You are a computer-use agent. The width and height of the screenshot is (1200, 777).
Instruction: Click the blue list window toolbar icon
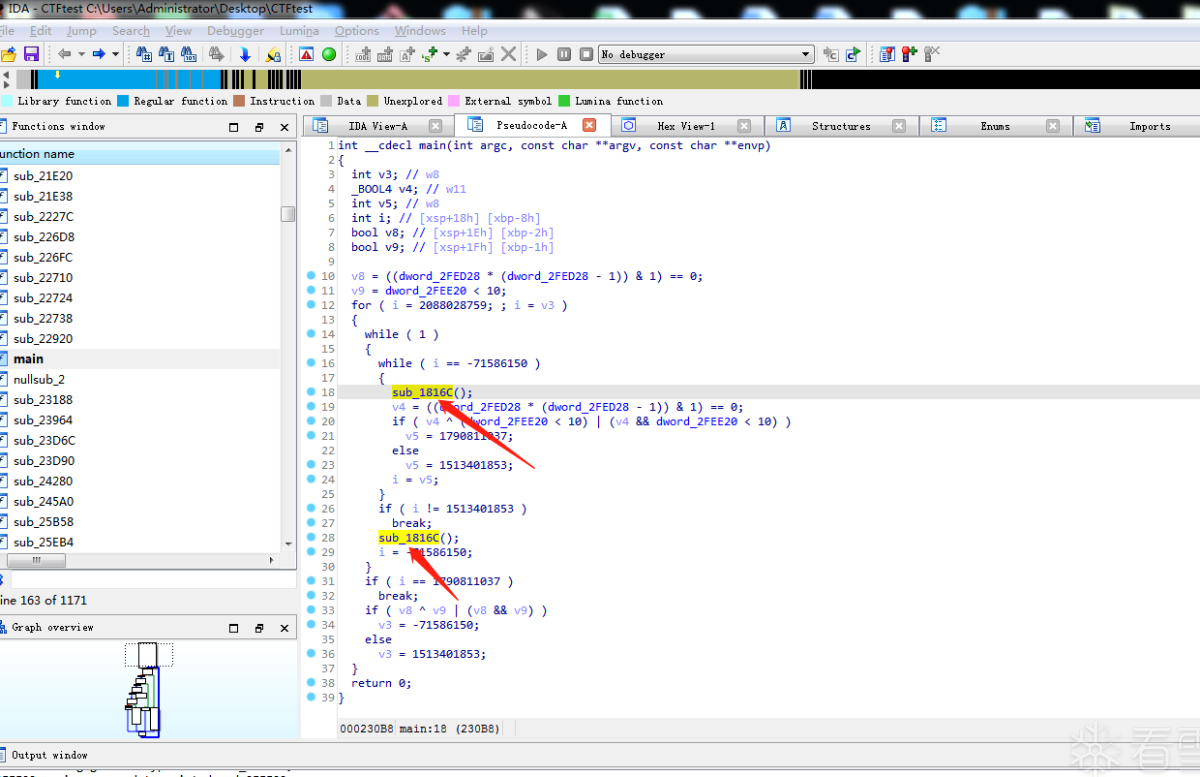(x=887, y=54)
